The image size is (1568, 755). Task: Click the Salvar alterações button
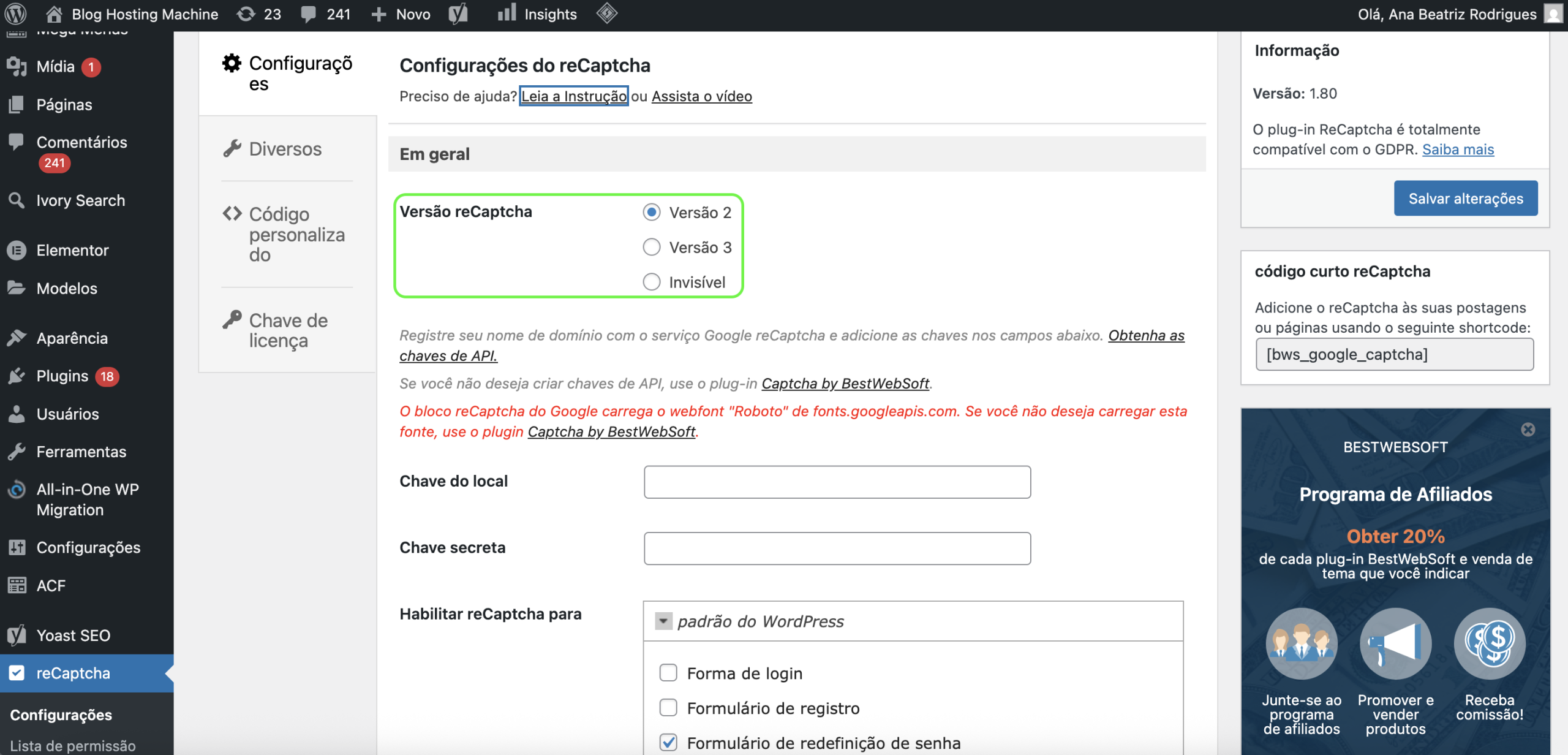click(x=1466, y=199)
